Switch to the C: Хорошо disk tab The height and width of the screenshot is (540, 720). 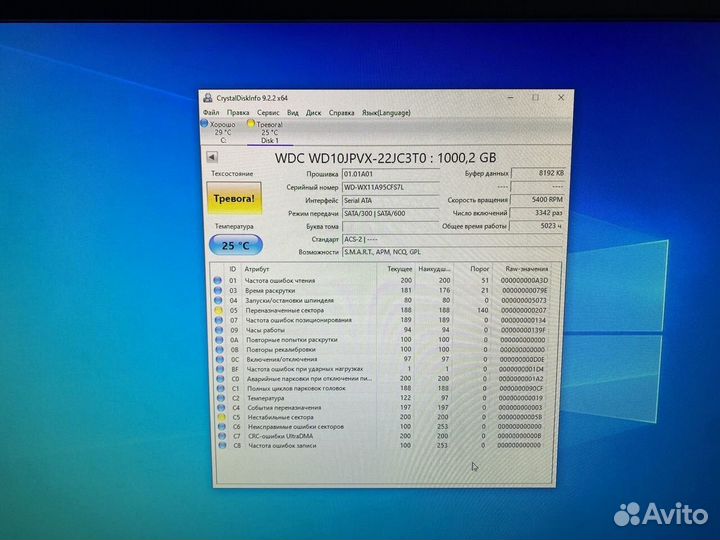(222, 132)
